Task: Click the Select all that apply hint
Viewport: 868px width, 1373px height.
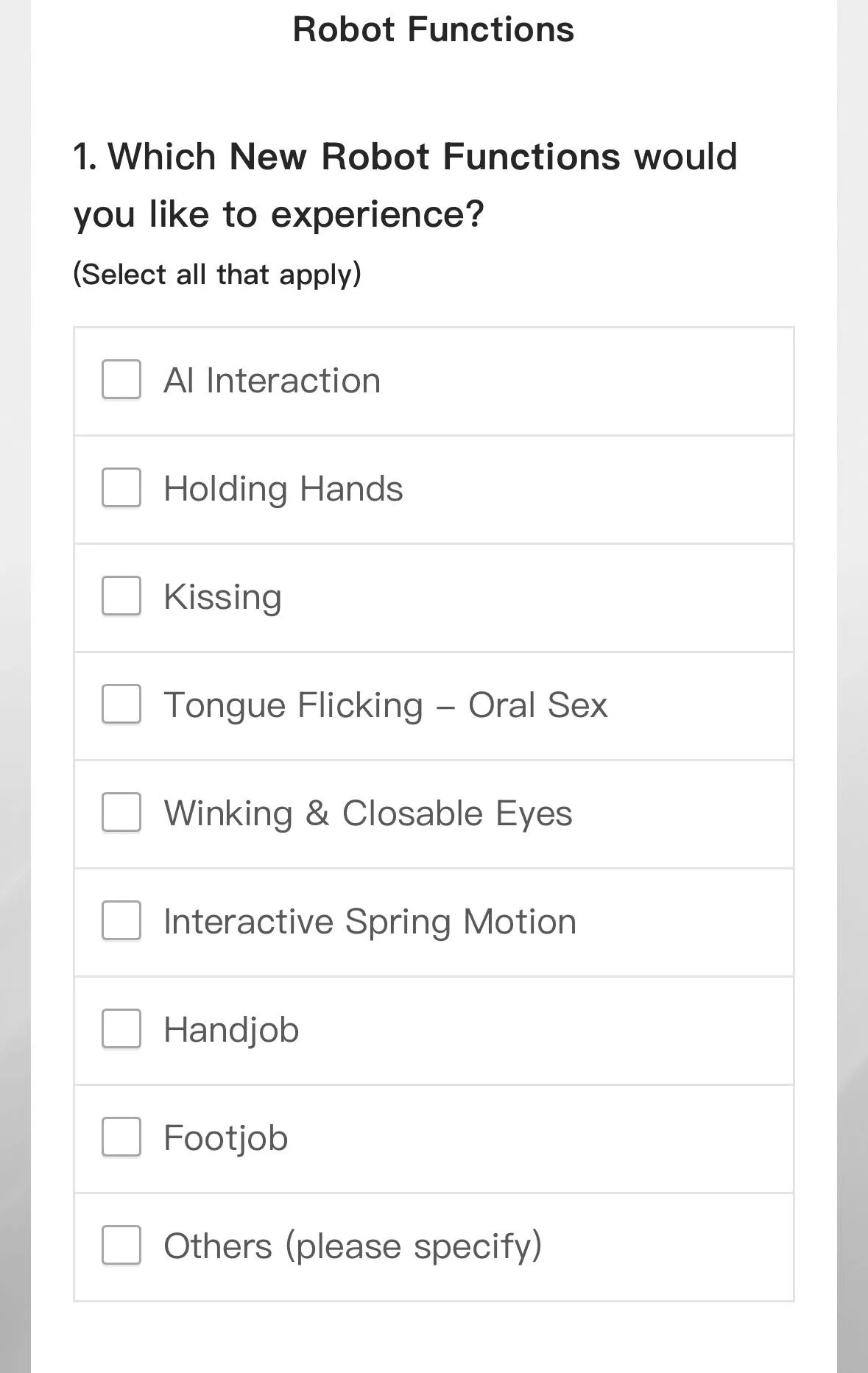Action: [217, 275]
